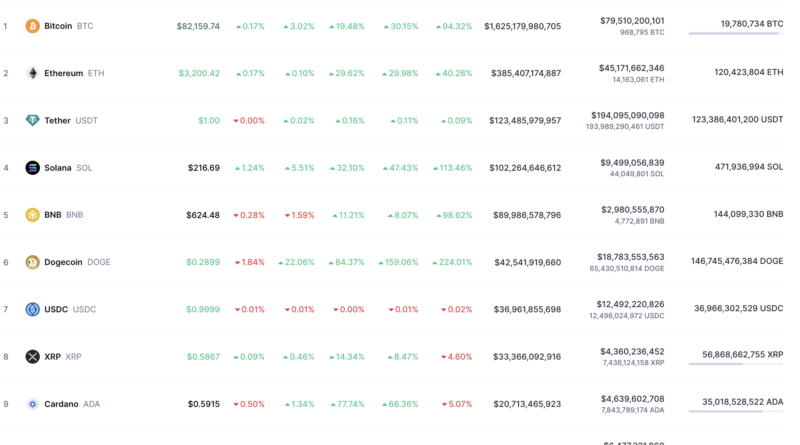Open the Bitcoin name link
Screen dimensions: 800x445
click(58, 26)
